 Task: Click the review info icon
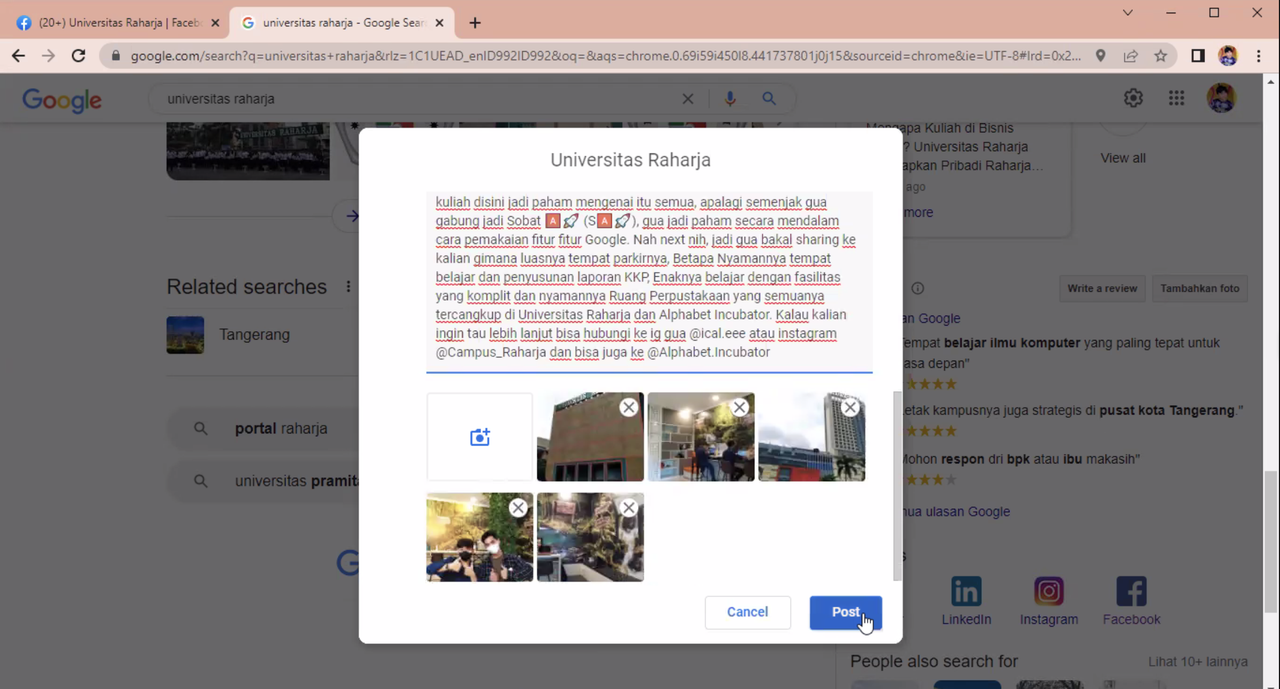917,288
